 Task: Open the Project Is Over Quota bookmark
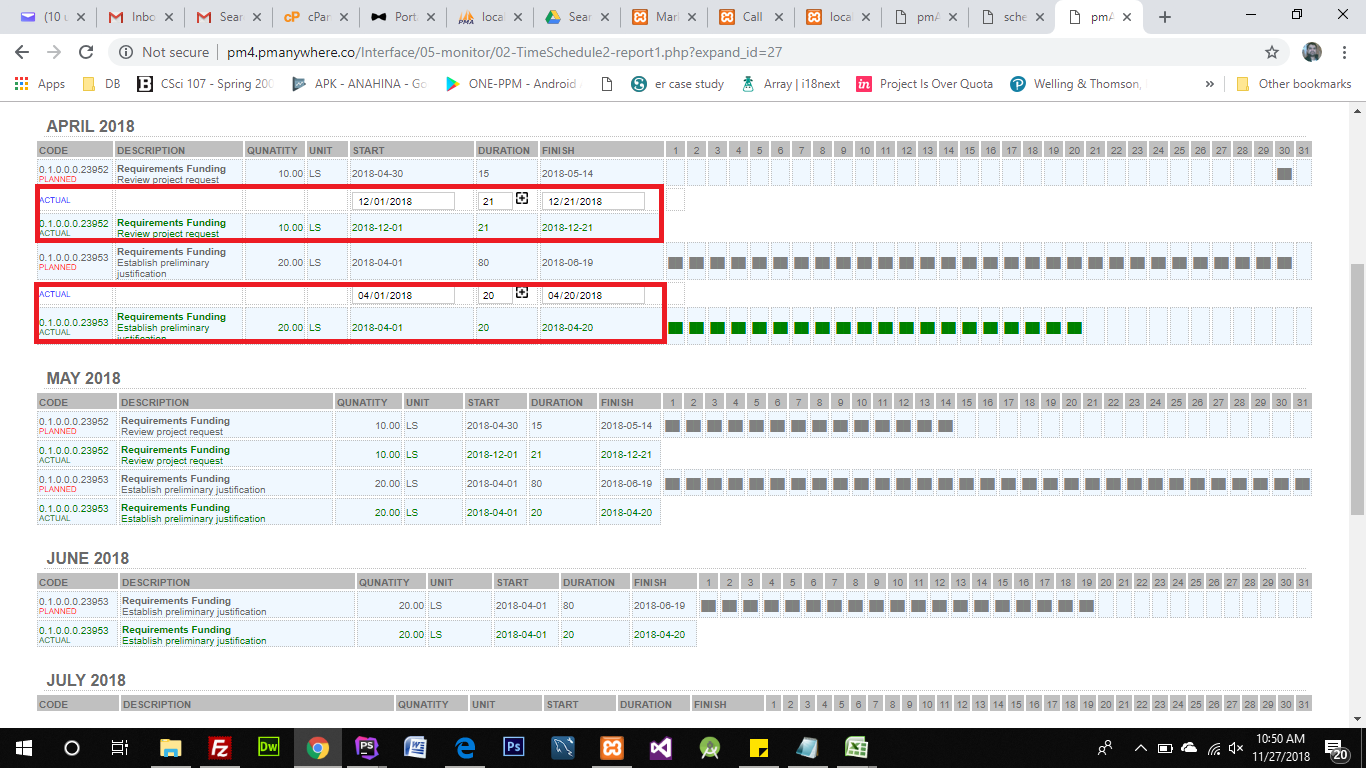click(x=925, y=84)
